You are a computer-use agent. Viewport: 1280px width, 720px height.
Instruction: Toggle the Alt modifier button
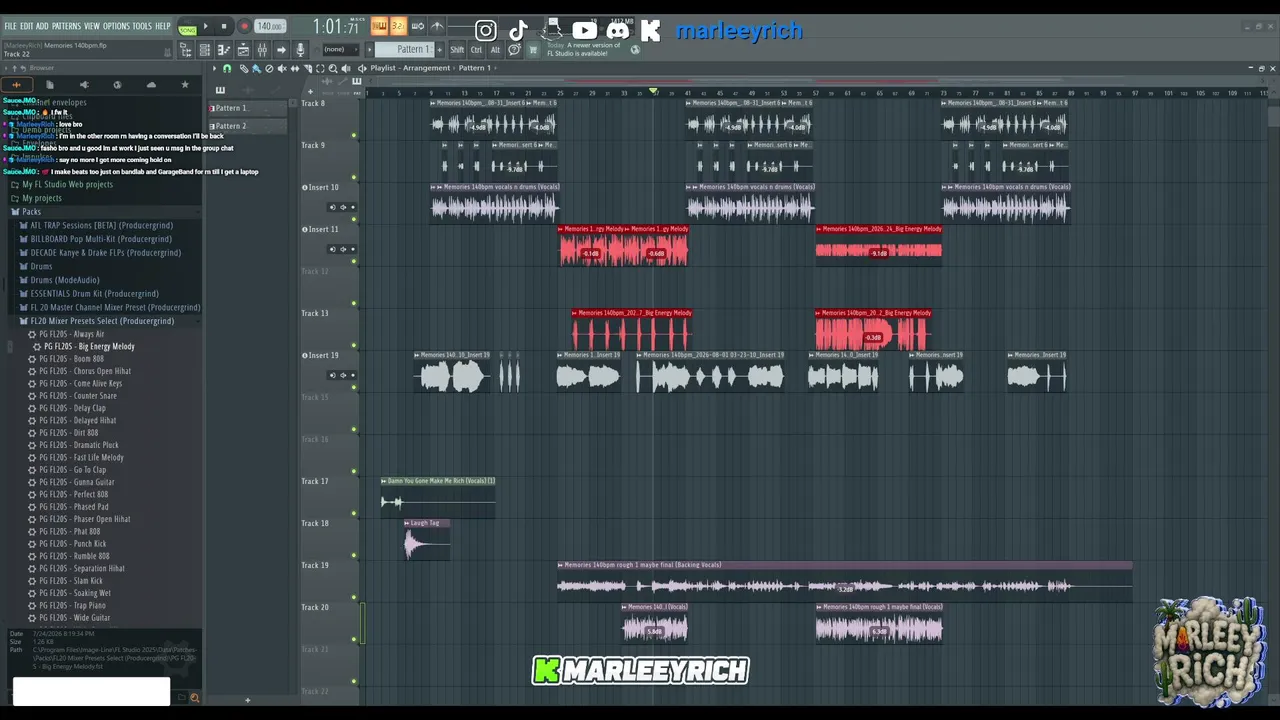495,49
